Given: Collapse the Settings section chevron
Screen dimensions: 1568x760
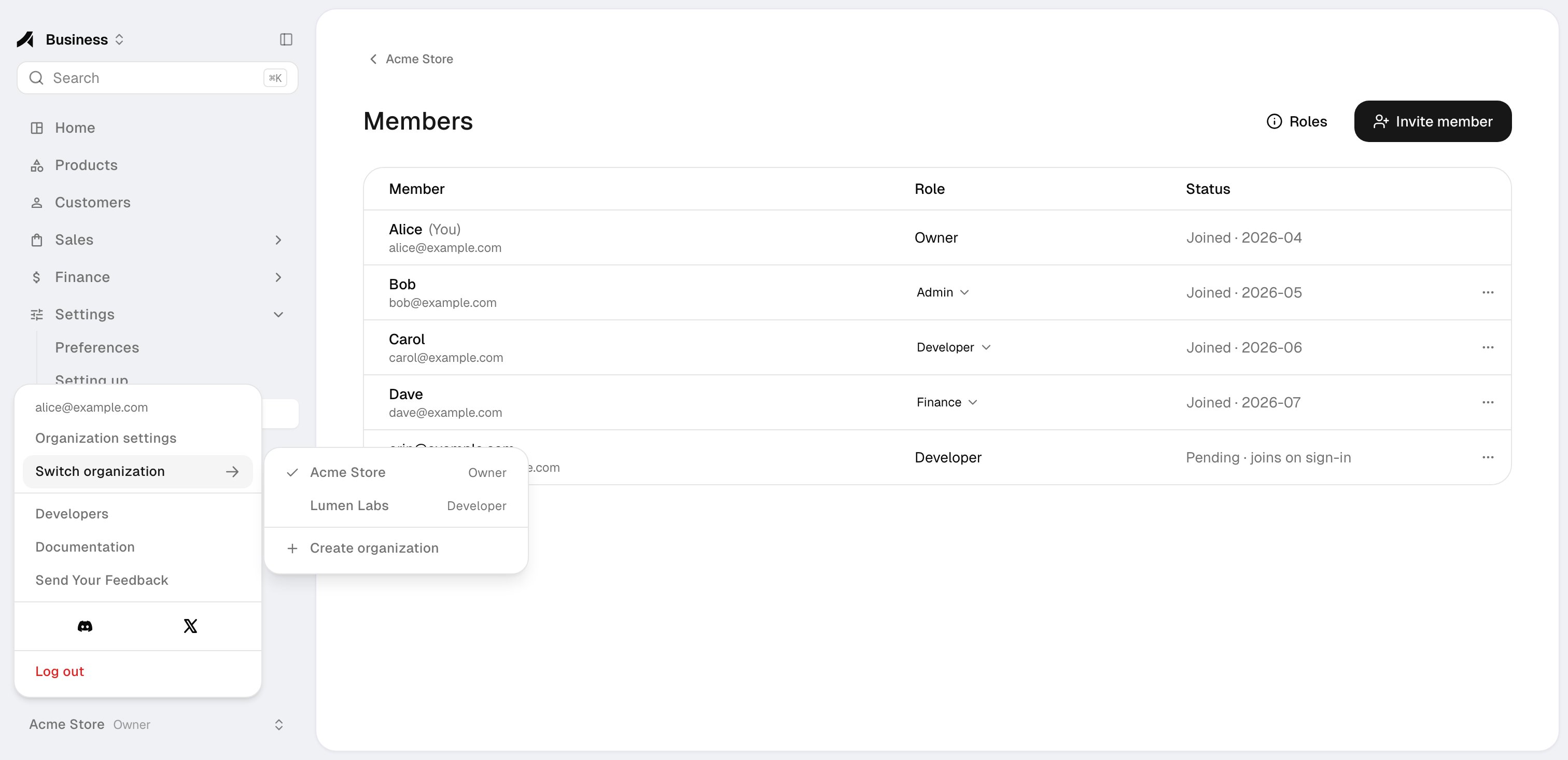Looking at the screenshot, I should [x=278, y=315].
